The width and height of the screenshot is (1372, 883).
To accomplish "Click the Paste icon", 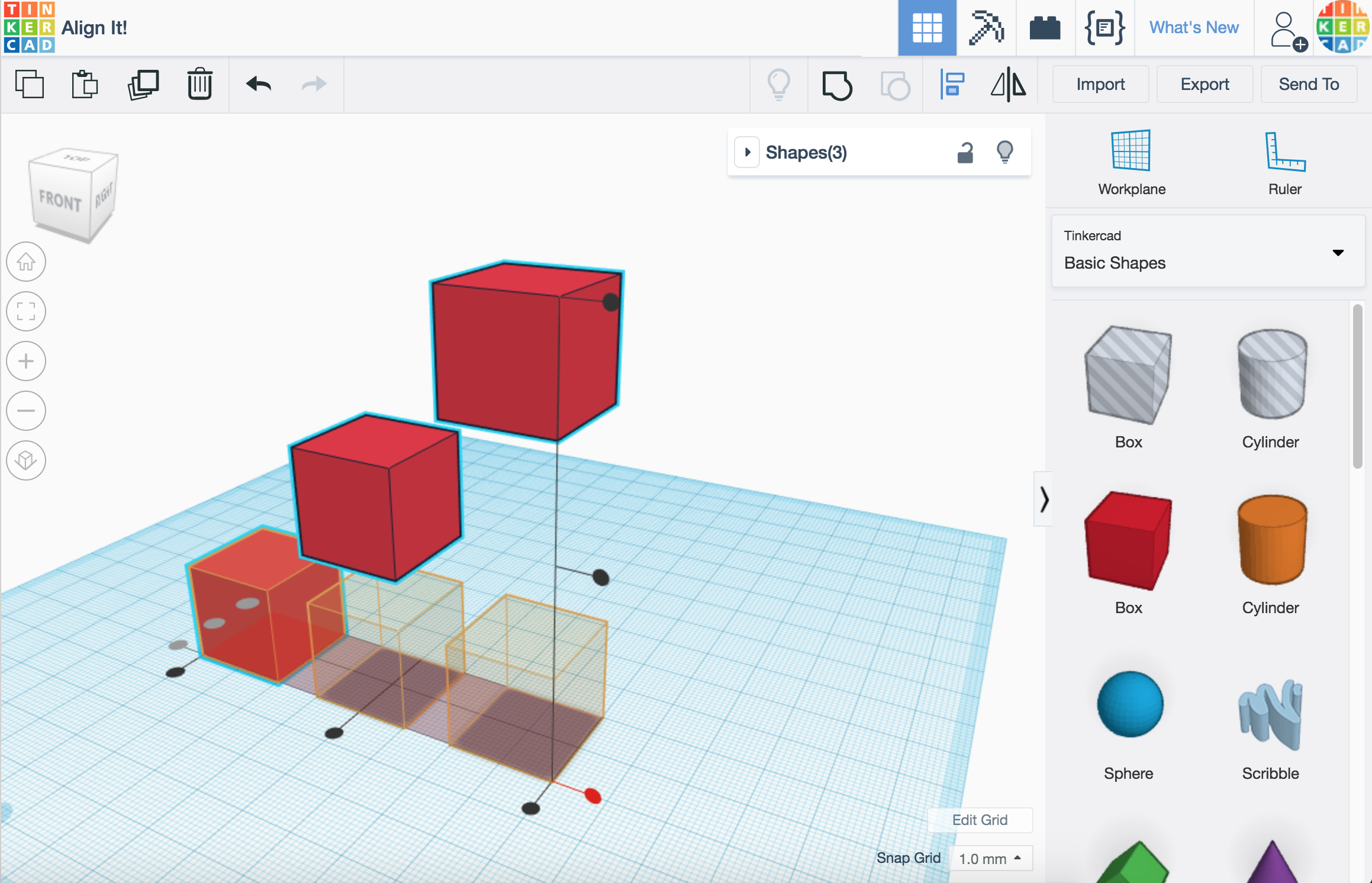I will (x=85, y=84).
